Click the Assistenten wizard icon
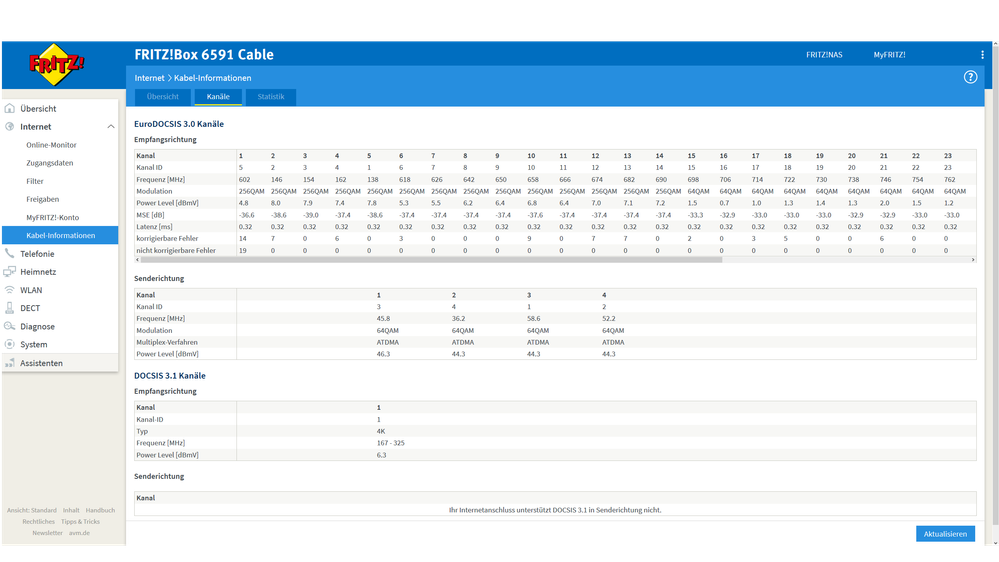Image resolution: width=999 pixels, height=562 pixels. click(10, 363)
